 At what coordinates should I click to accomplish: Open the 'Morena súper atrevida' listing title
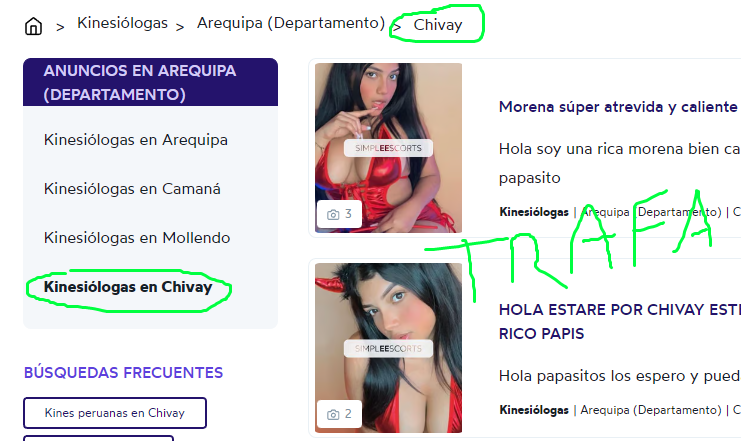[620, 107]
